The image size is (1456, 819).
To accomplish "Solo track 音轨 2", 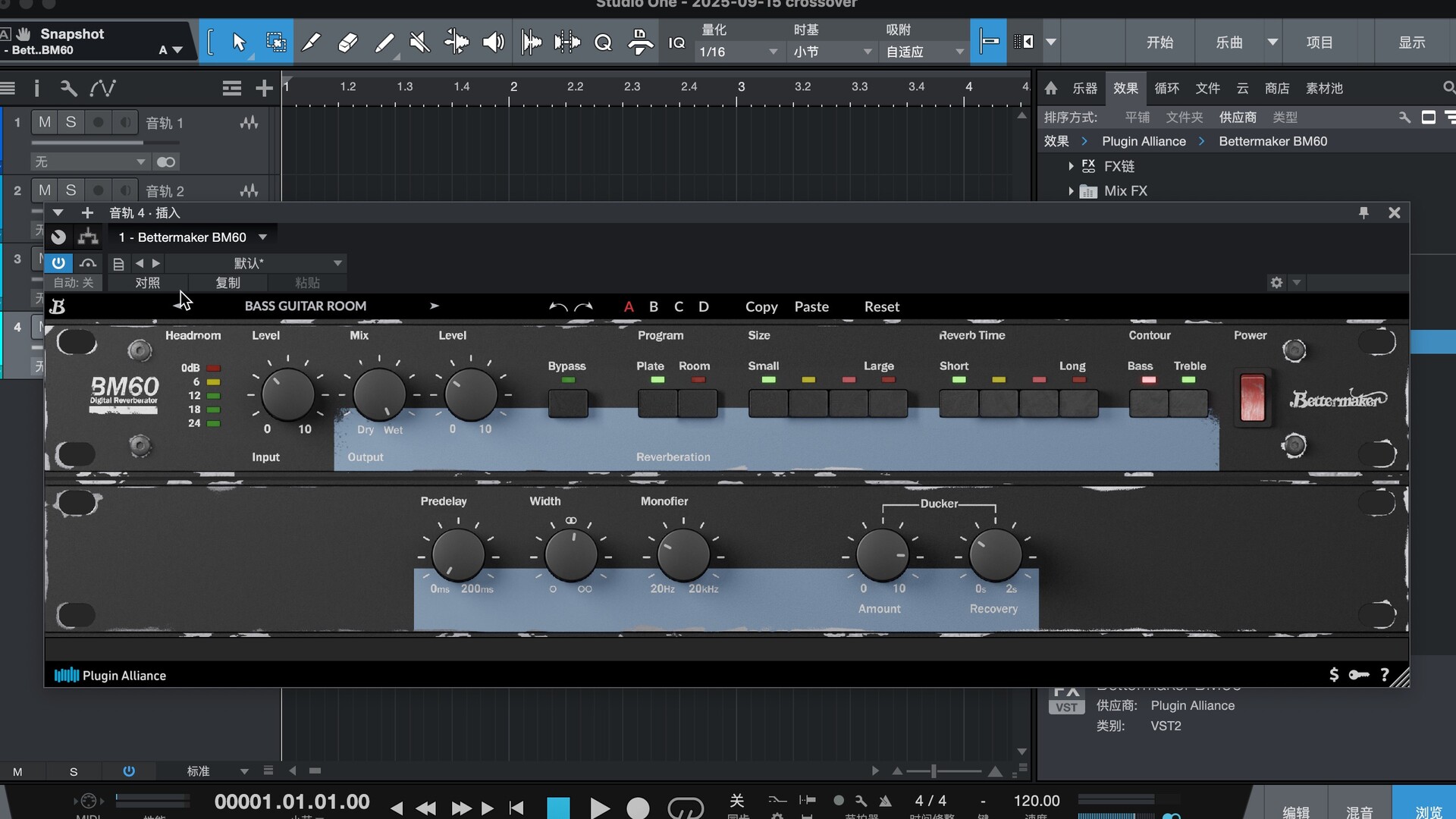I will pyautogui.click(x=71, y=190).
